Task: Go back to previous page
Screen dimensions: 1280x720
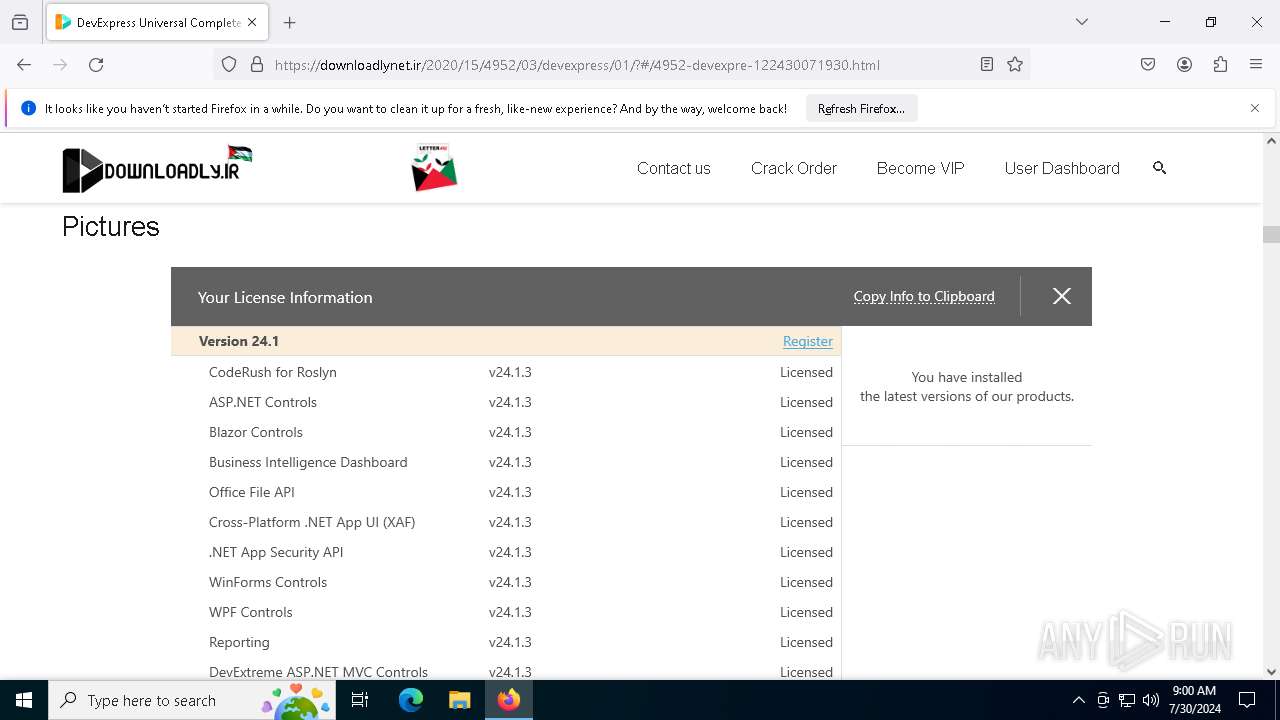Action: coord(24,65)
